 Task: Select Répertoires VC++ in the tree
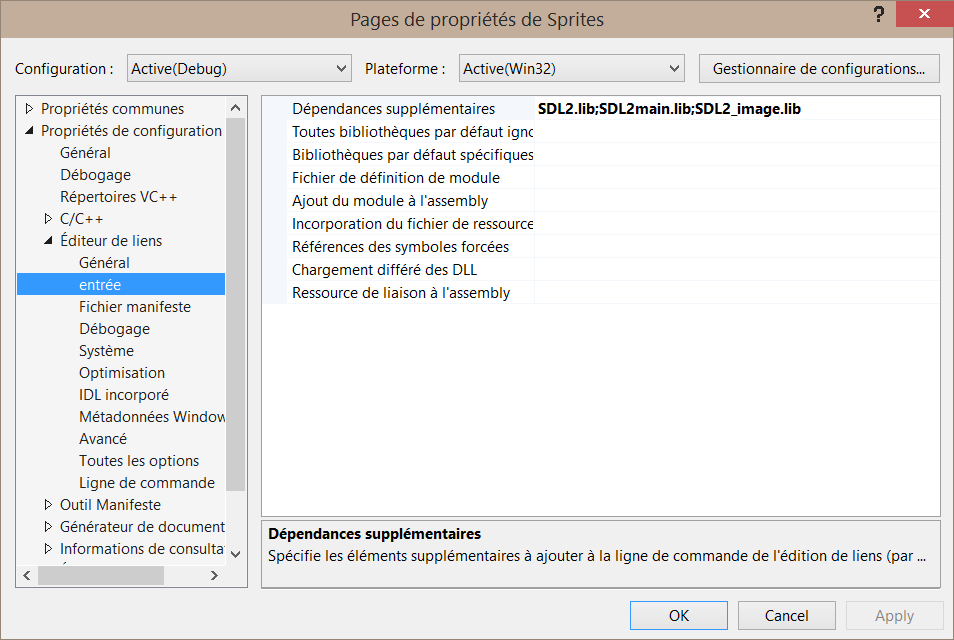pyautogui.click(x=118, y=197)
